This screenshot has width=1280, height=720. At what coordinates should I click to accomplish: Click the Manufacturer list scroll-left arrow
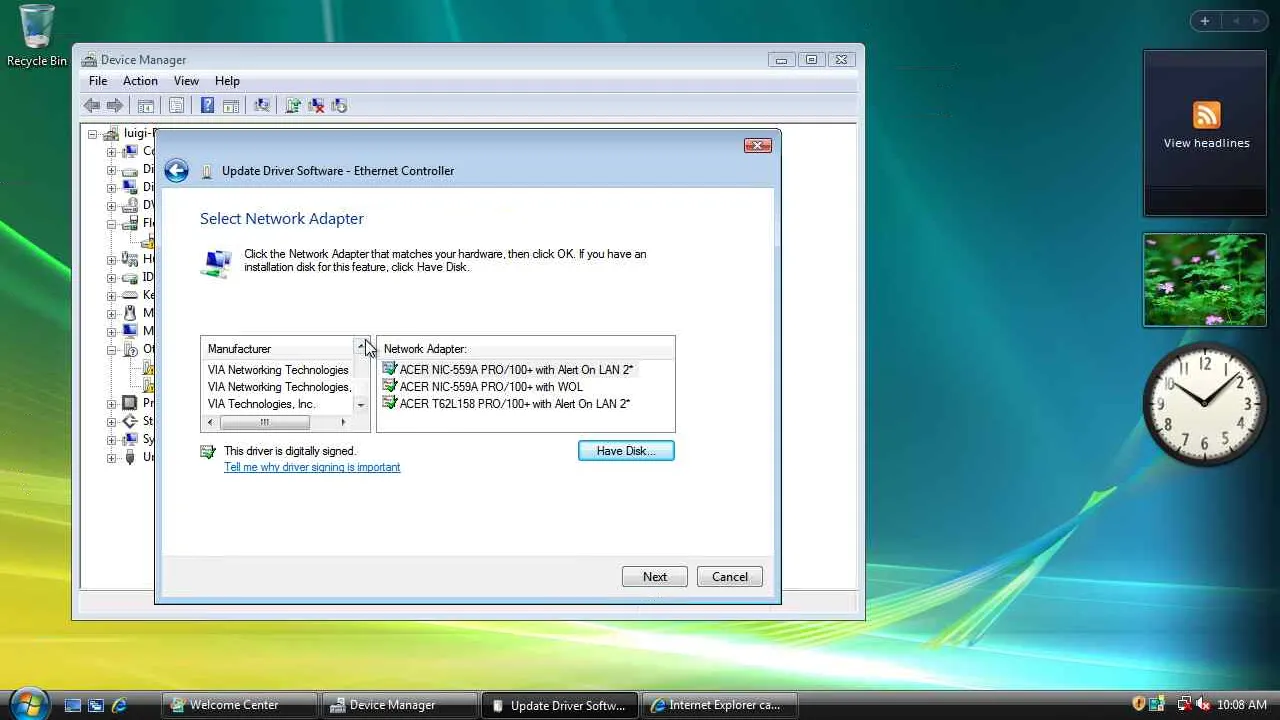pos(210,423)
